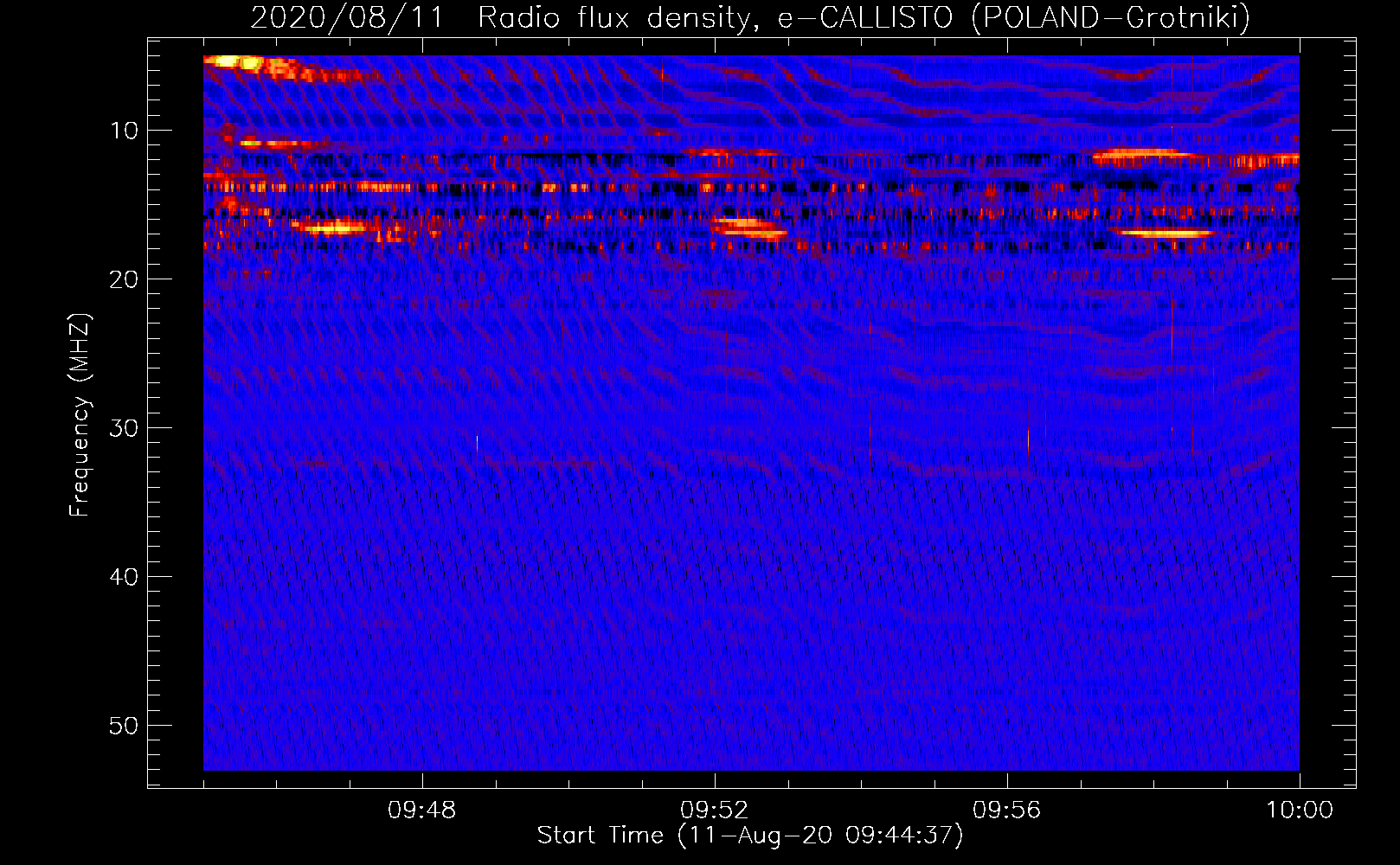The image size is (1400, 865).
Task: Click the frequency tick label 50
Action: [x=125, y=726]
